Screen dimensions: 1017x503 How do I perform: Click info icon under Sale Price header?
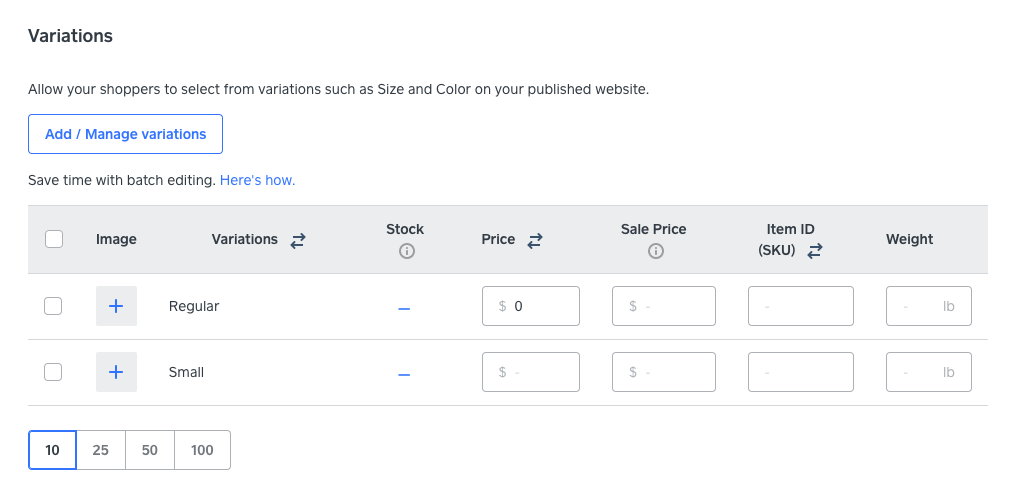tap(655, 252)
